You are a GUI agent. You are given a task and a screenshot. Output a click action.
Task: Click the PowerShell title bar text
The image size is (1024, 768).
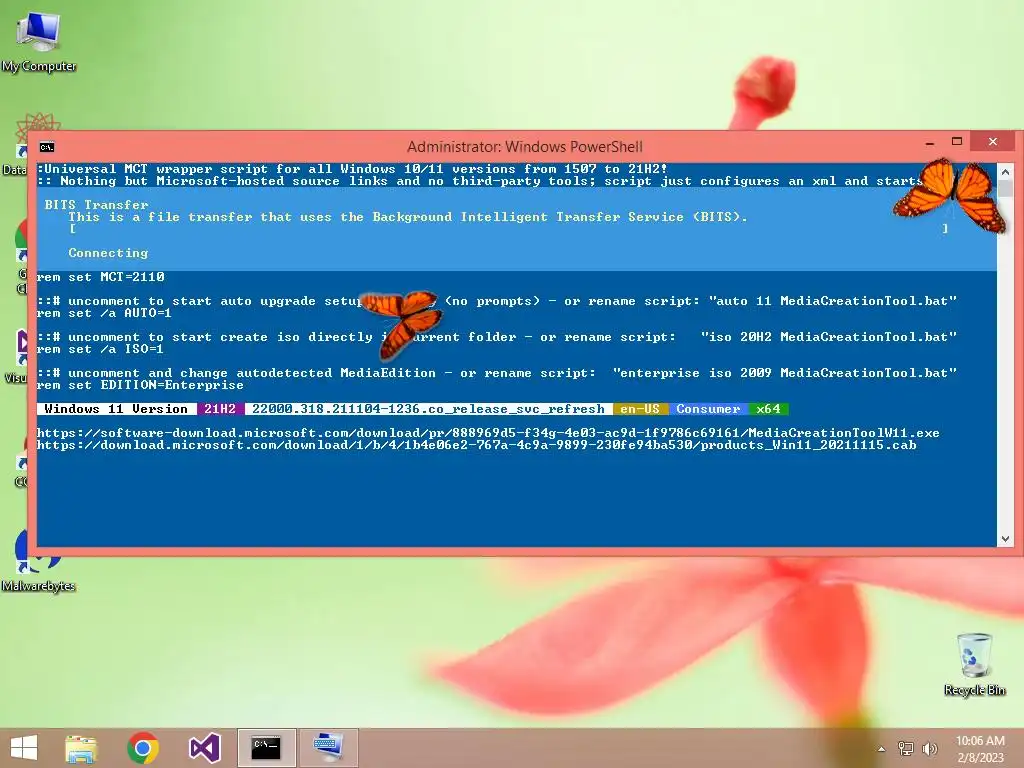tap(524, 147)
